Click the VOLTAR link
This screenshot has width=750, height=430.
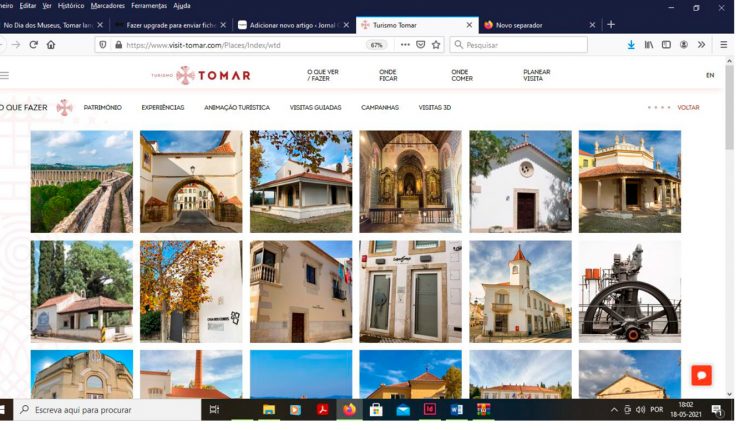coord(688,107)
